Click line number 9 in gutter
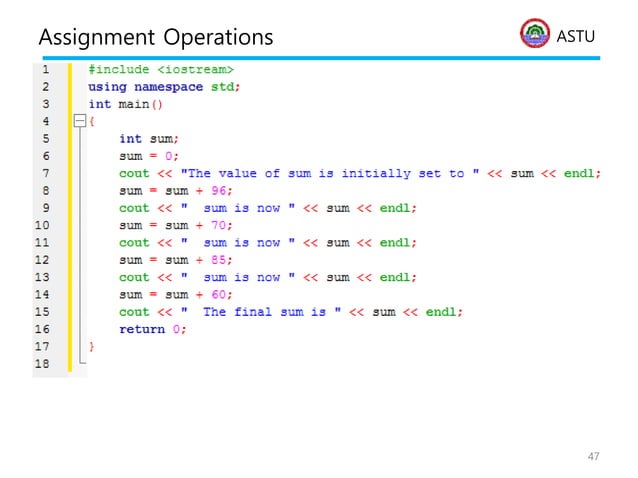 (x=46, y=208)
